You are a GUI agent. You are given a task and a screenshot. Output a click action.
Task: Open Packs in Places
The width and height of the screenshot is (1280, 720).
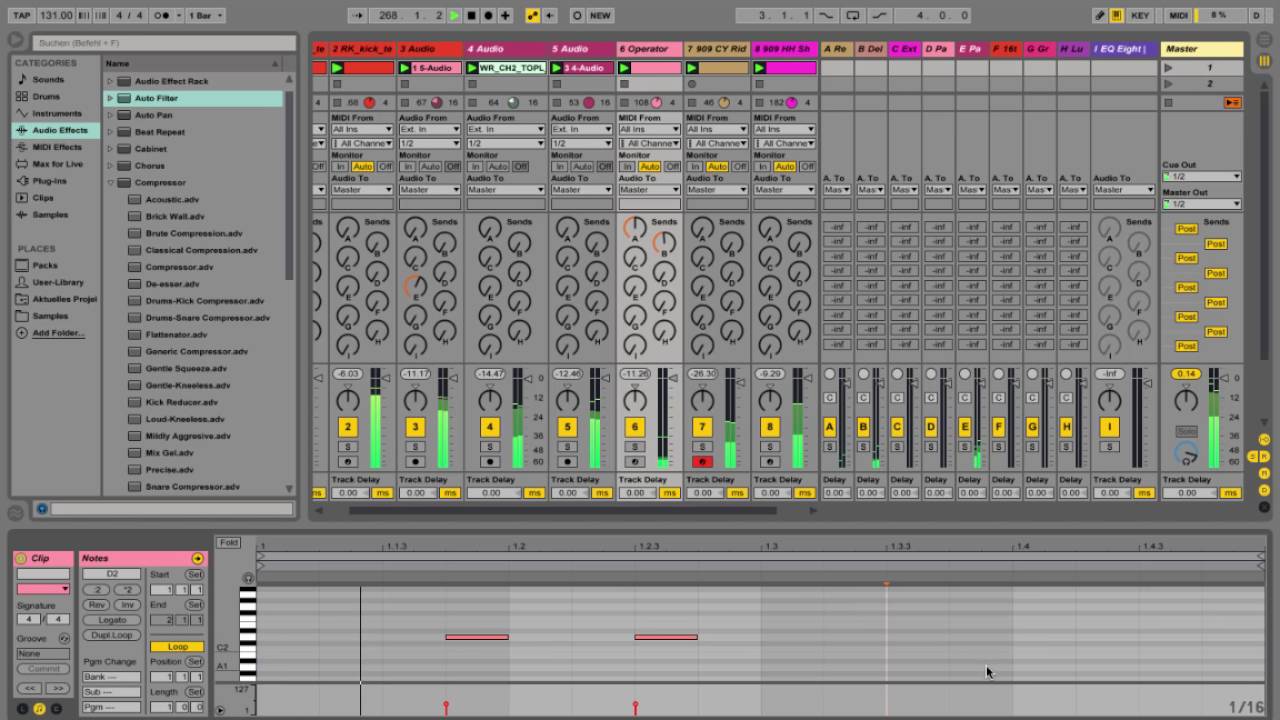[x=45, y=265]
